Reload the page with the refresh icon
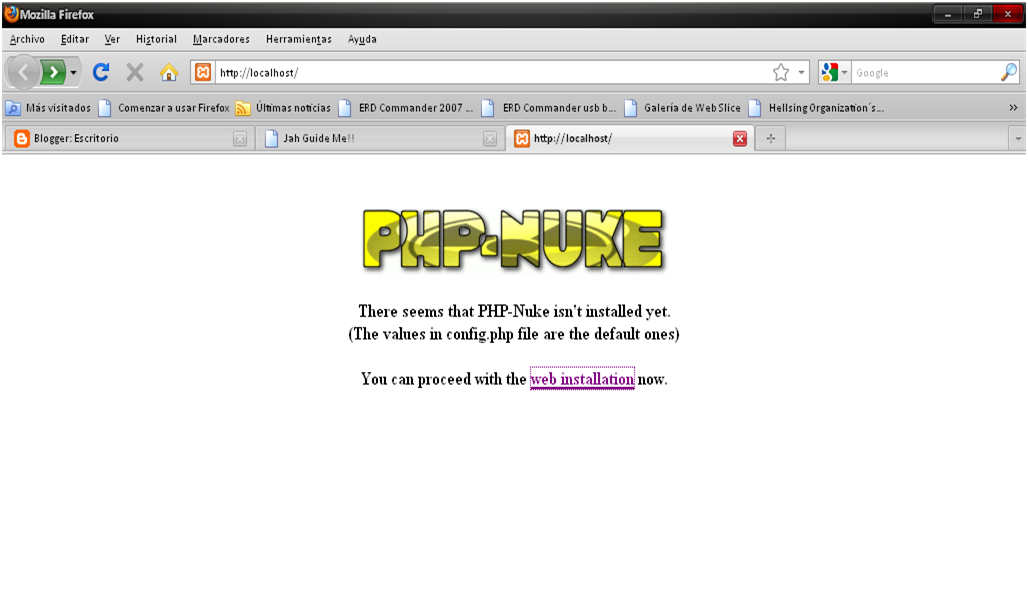This screenshot has width=1028, height=606. pyautogui.click(x=99, y=72)
